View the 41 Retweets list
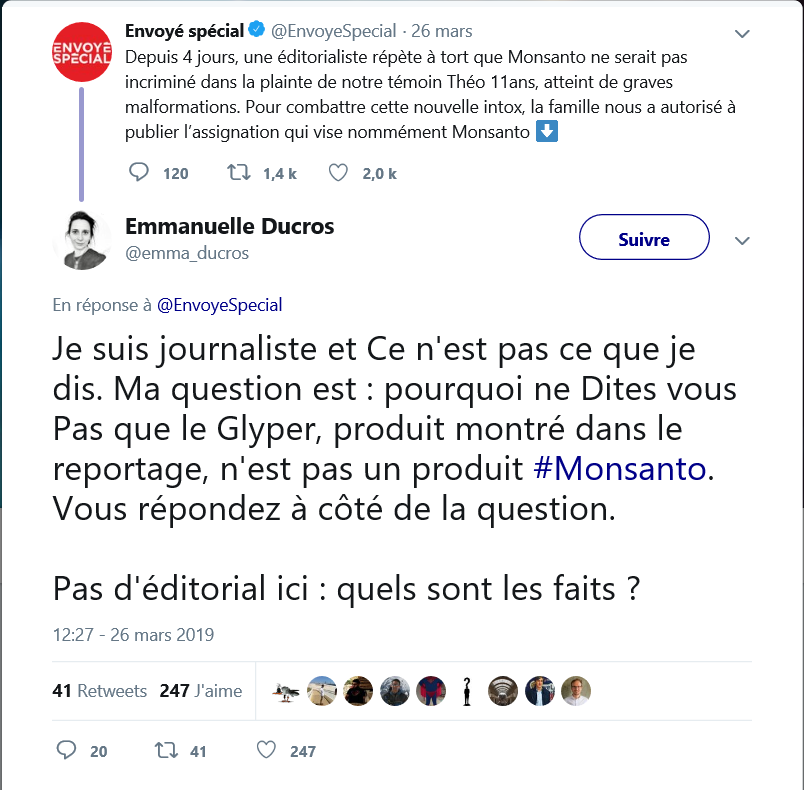 point(99,691)
